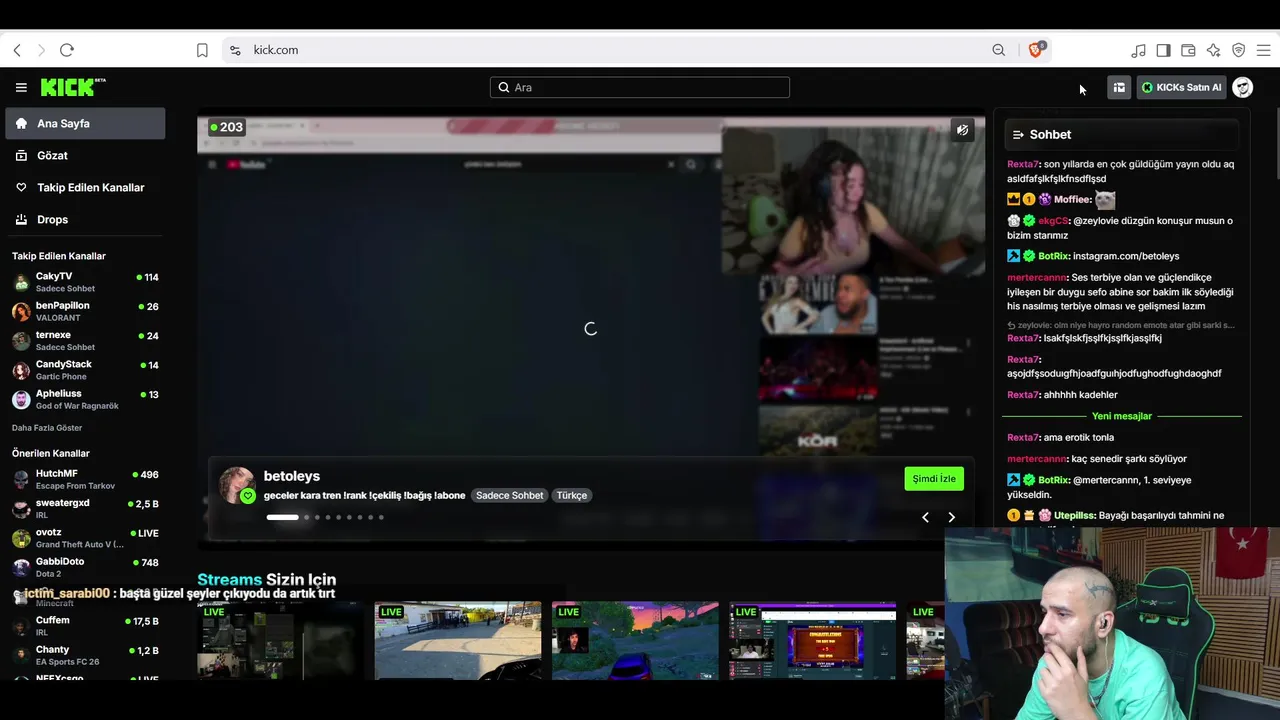
Task: Open the benPapillon followed channel
Action: point(85,311)
